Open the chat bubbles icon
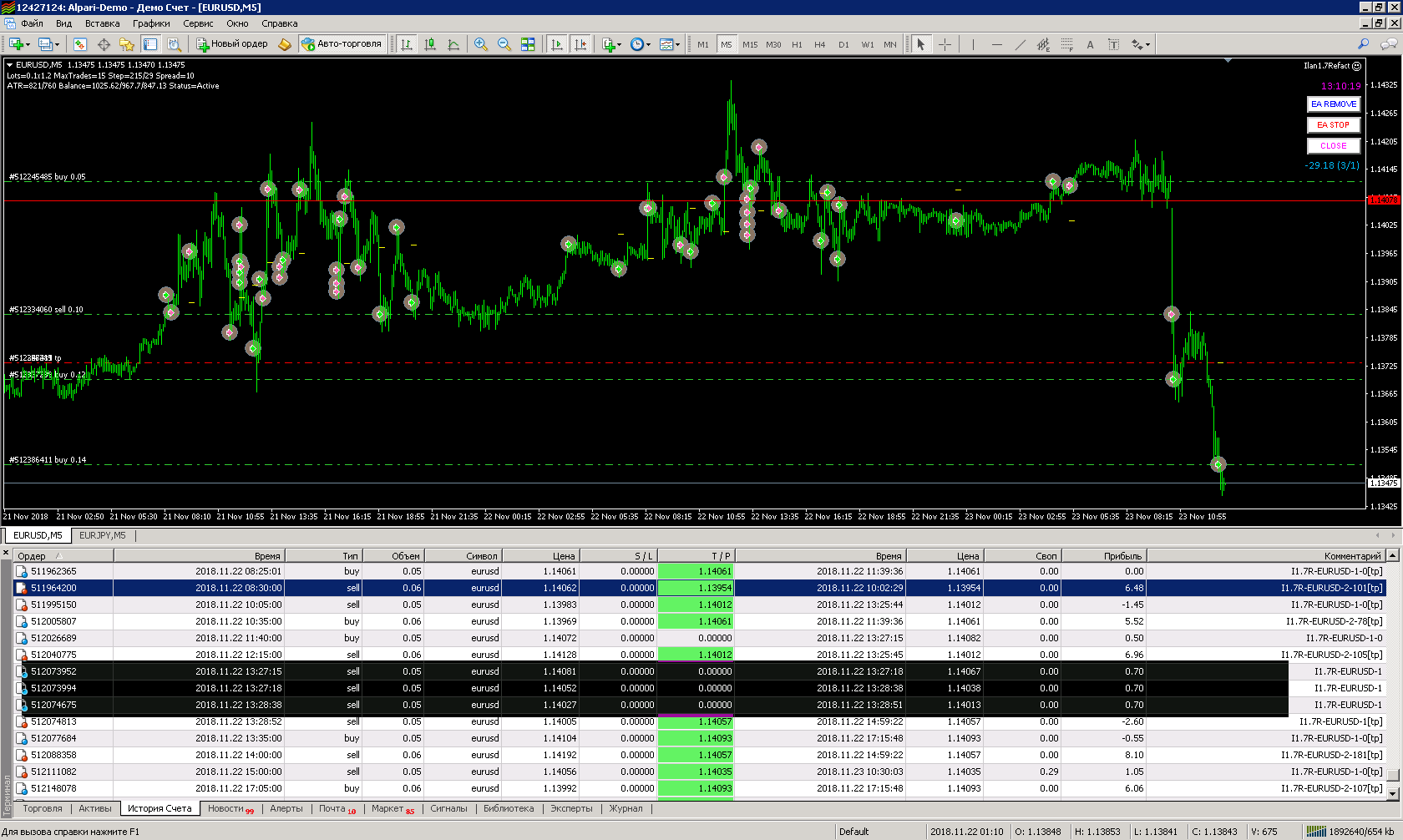The image size is (1403, 840). (1390, 44)
